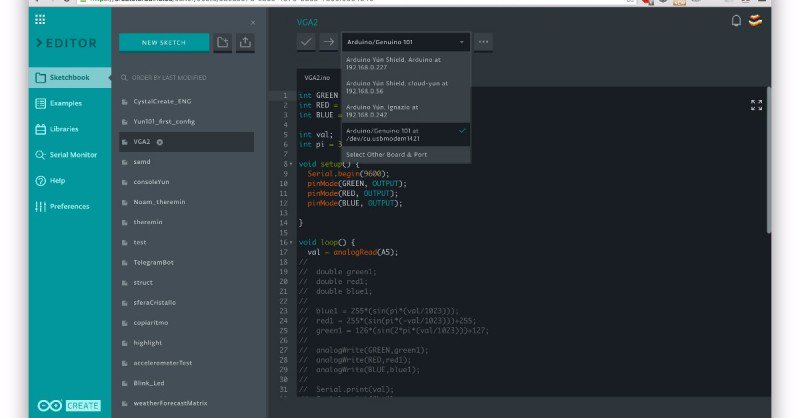Select Arduino/Genuino 101 at /dev/cu.usbmodem1421
This screenshot has width=800, height=418.
point(406,135)
